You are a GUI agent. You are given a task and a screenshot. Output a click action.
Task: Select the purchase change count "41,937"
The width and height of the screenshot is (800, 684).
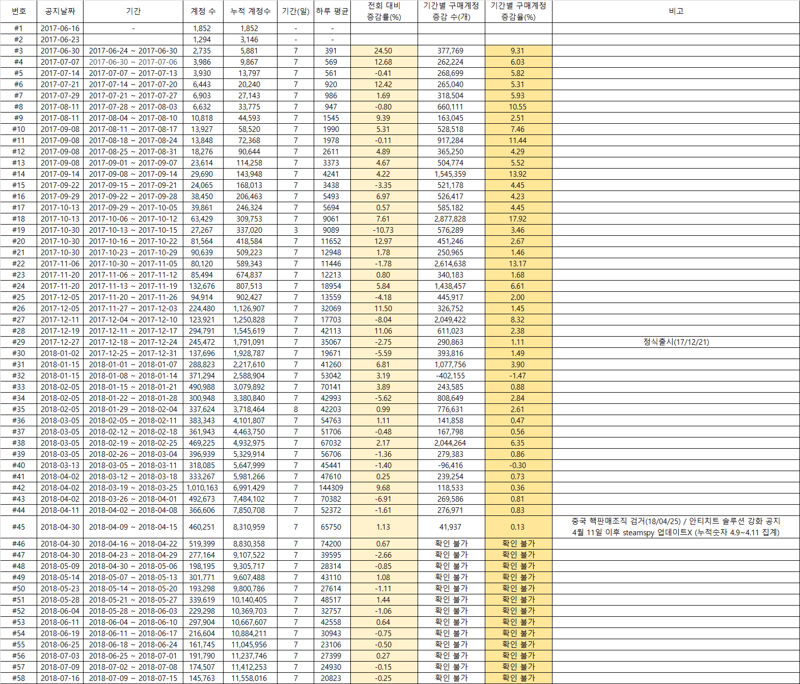451,527
